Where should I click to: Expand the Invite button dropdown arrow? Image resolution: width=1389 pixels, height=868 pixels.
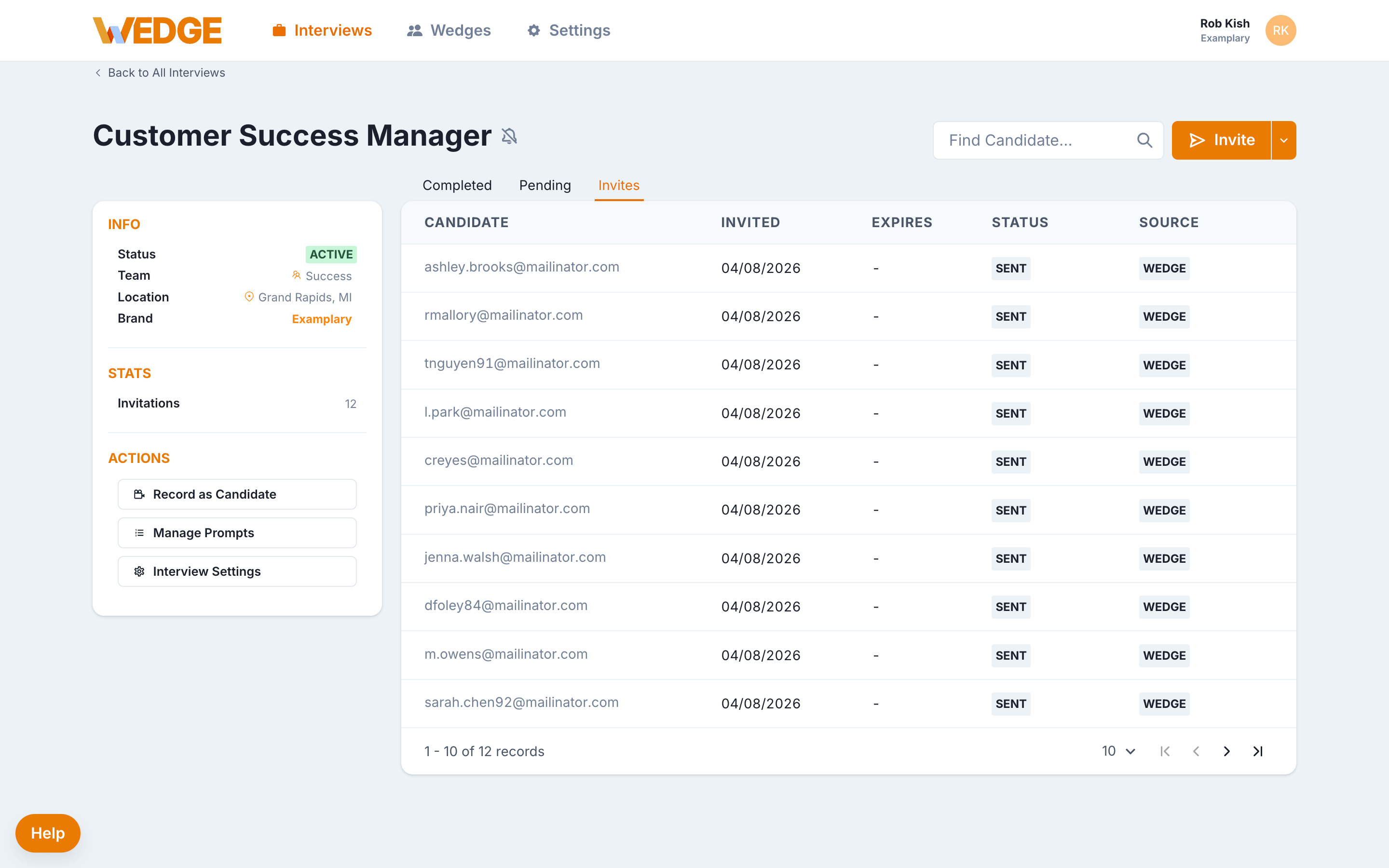click(x=1284, y=139)
